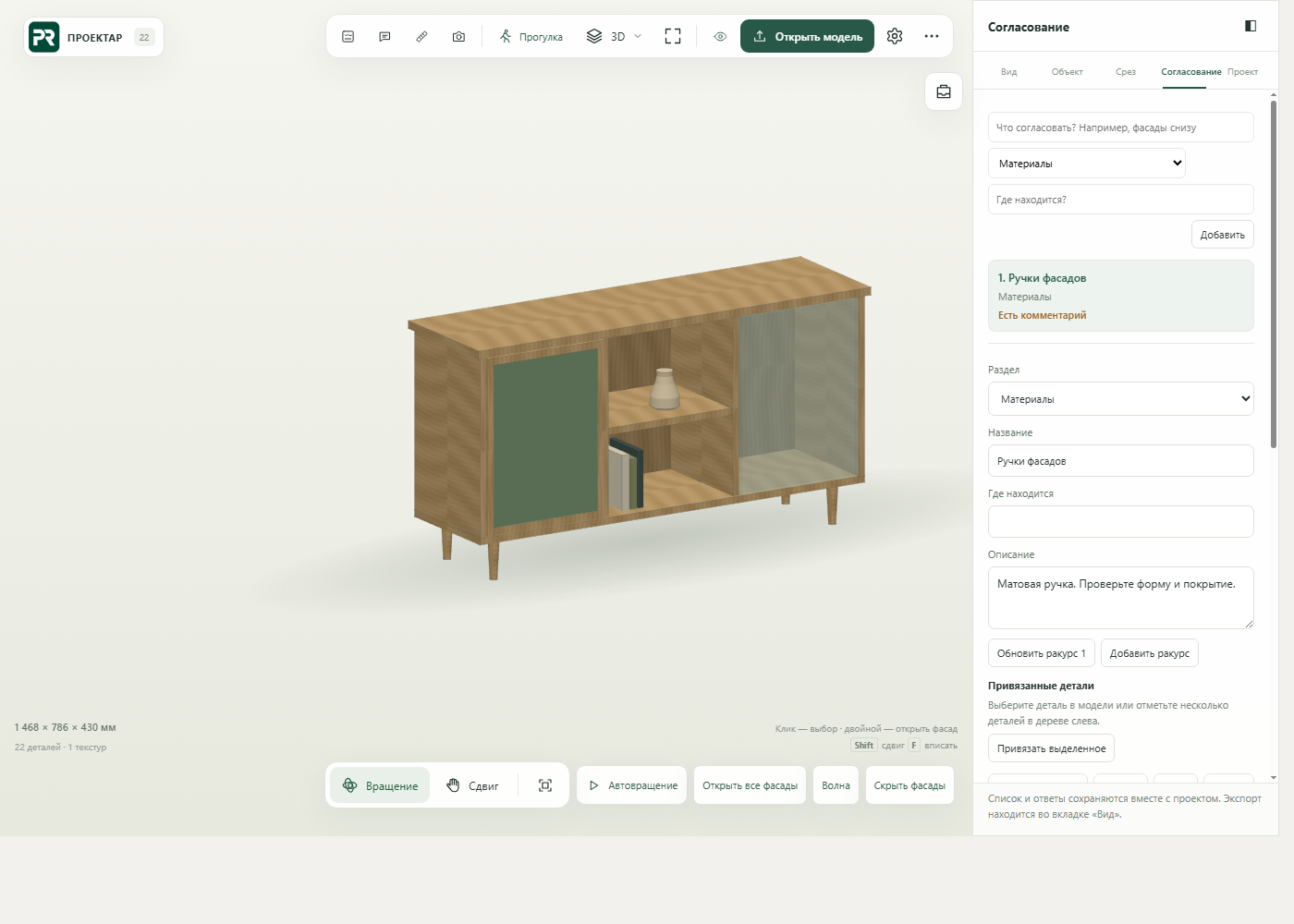Click the 'Есть комментарий' label
The image size is (1294, 924).
1042,316
